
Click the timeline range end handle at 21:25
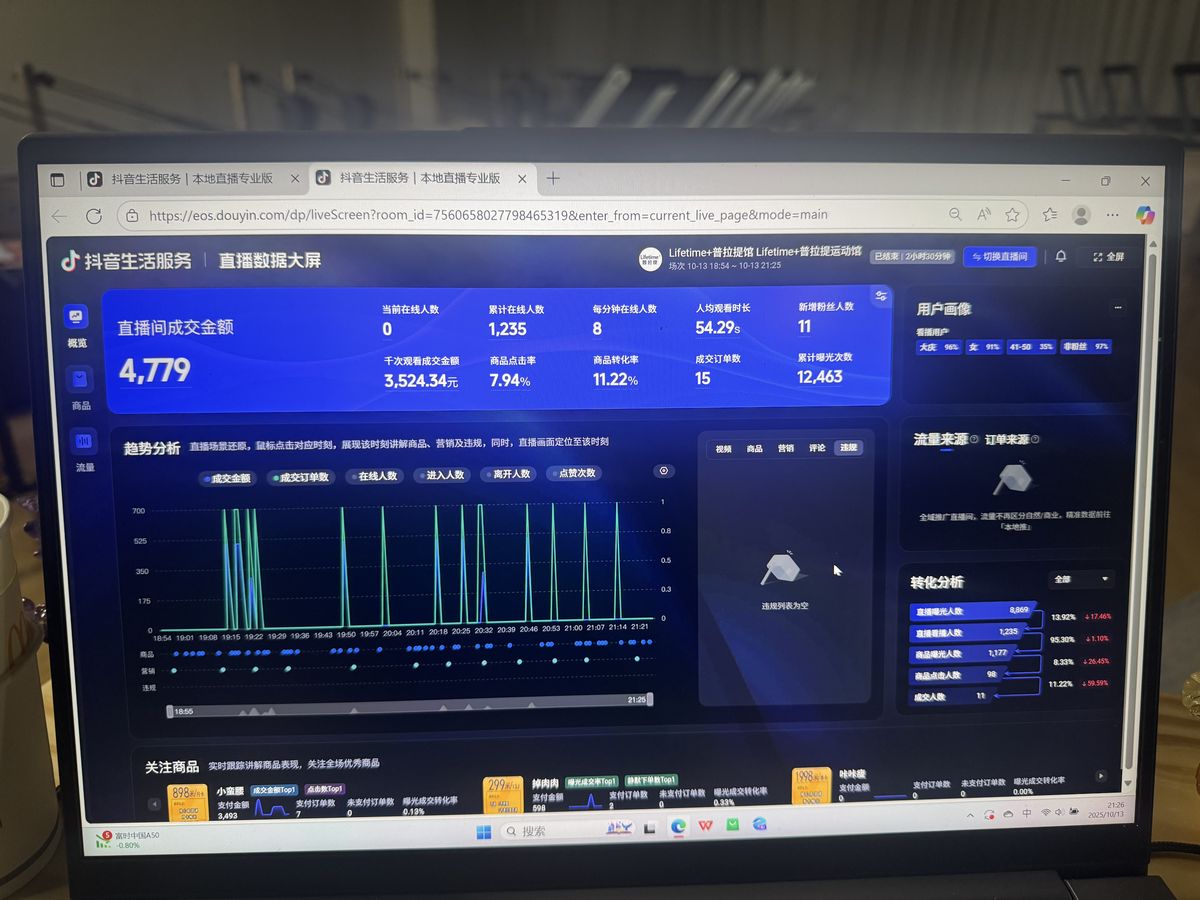(650, 699)
